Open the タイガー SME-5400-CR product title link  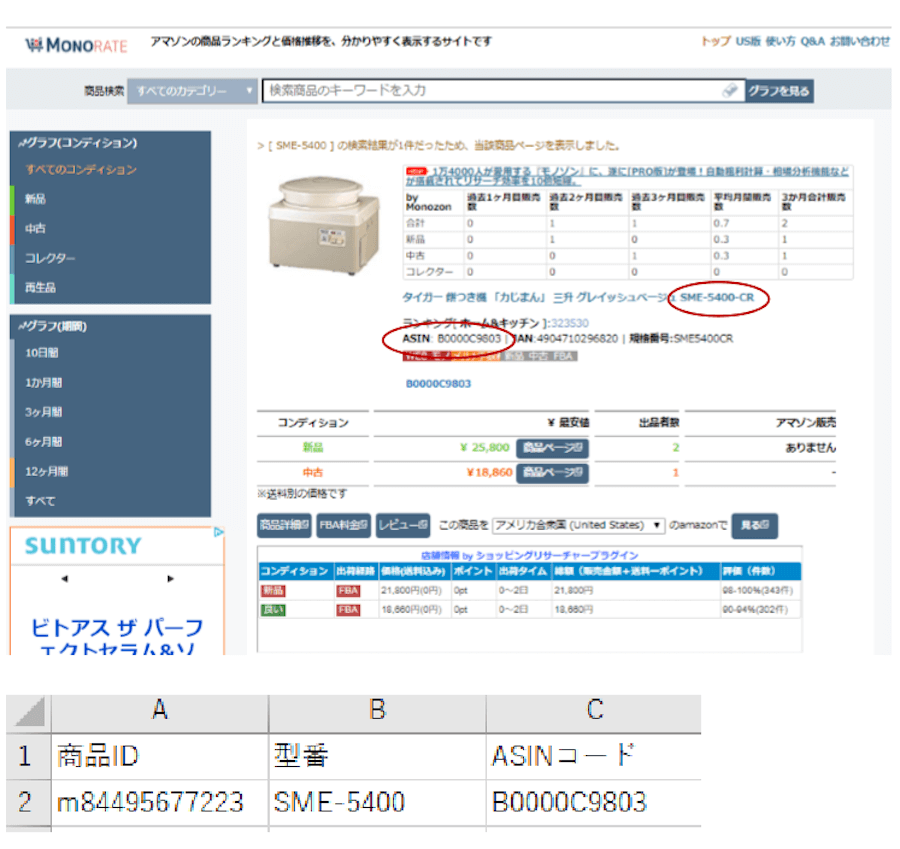click(x=578, y=297)
